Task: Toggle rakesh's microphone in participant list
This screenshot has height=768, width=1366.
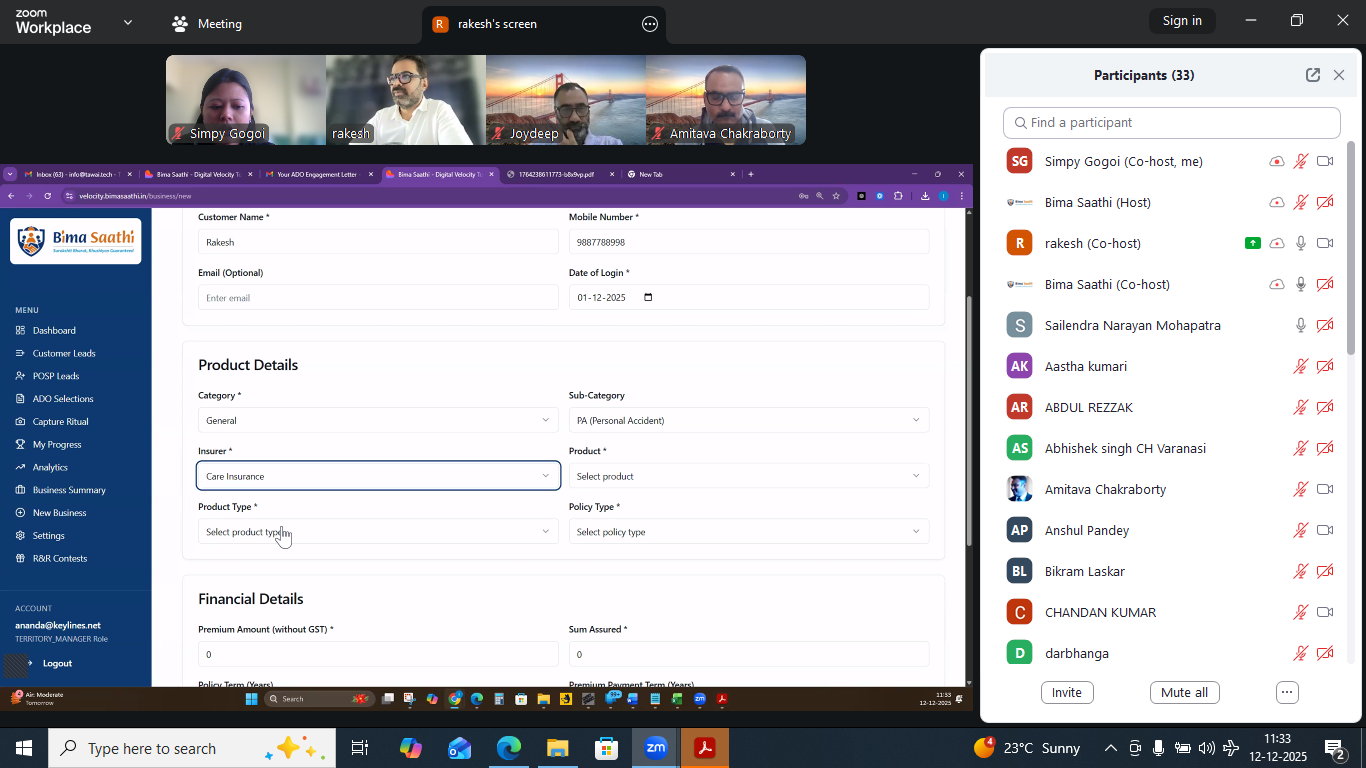Action: [1301, 243]
